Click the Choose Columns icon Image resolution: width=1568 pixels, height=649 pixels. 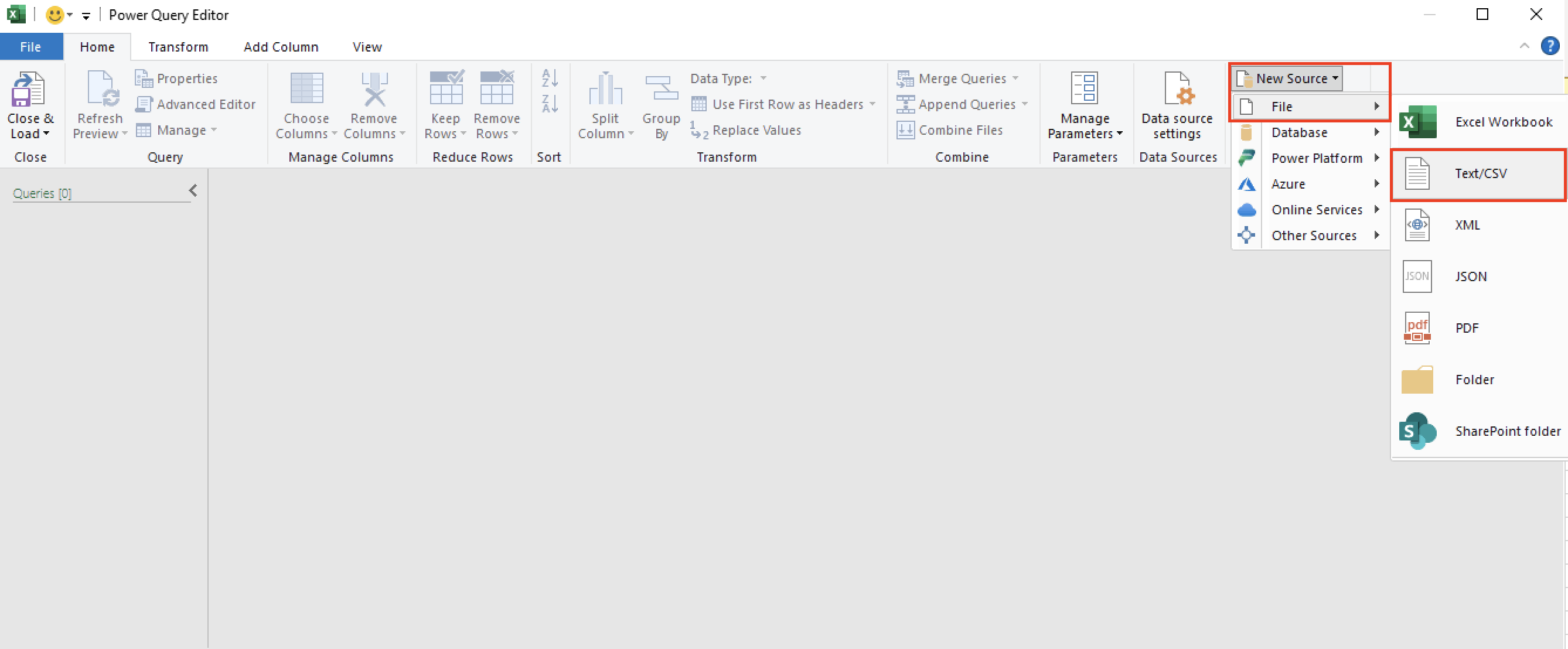(x=306, y=89)
